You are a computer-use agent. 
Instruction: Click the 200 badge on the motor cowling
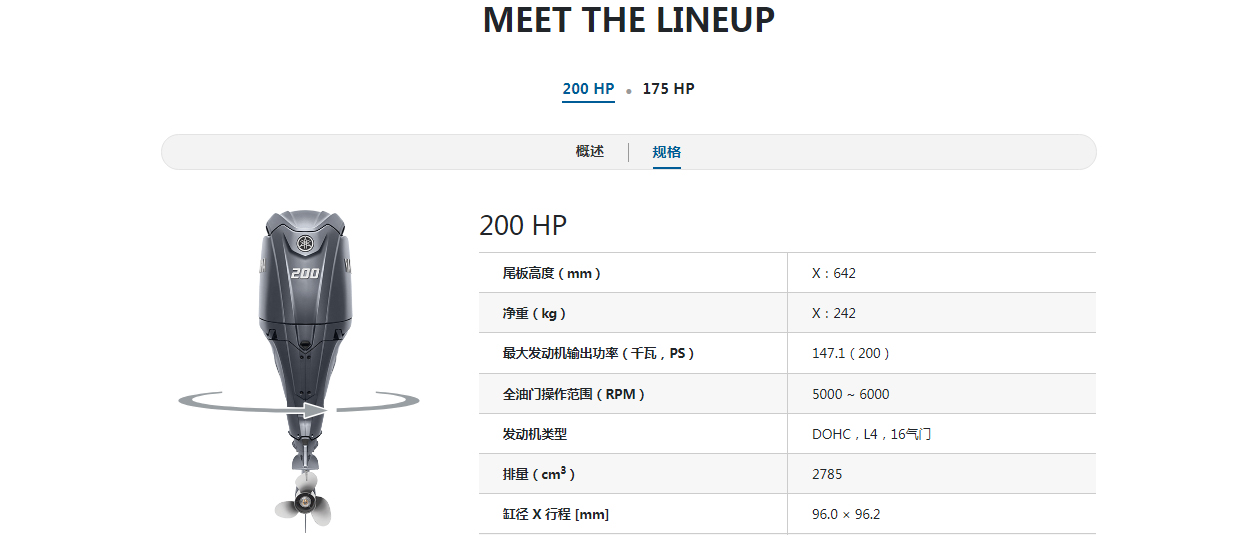point(304,272)
